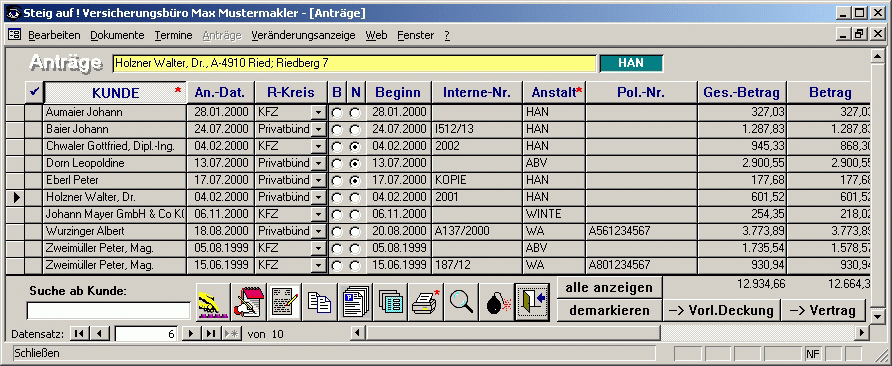Viewport: 892px width, 366px height.
Task: Click the printer icon with red star
Action: pyautogui.click(x=425, y=302)
